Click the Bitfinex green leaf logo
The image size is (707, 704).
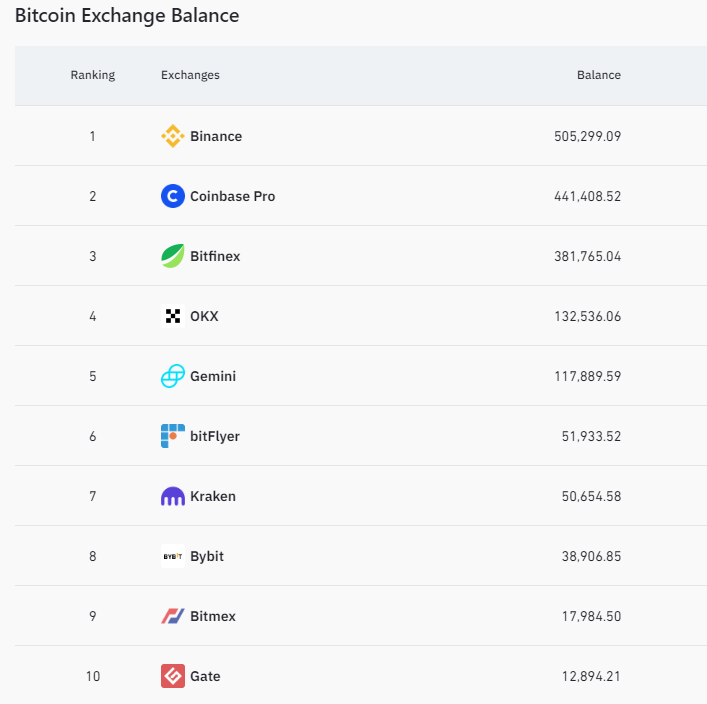click(x=173, y=256)
